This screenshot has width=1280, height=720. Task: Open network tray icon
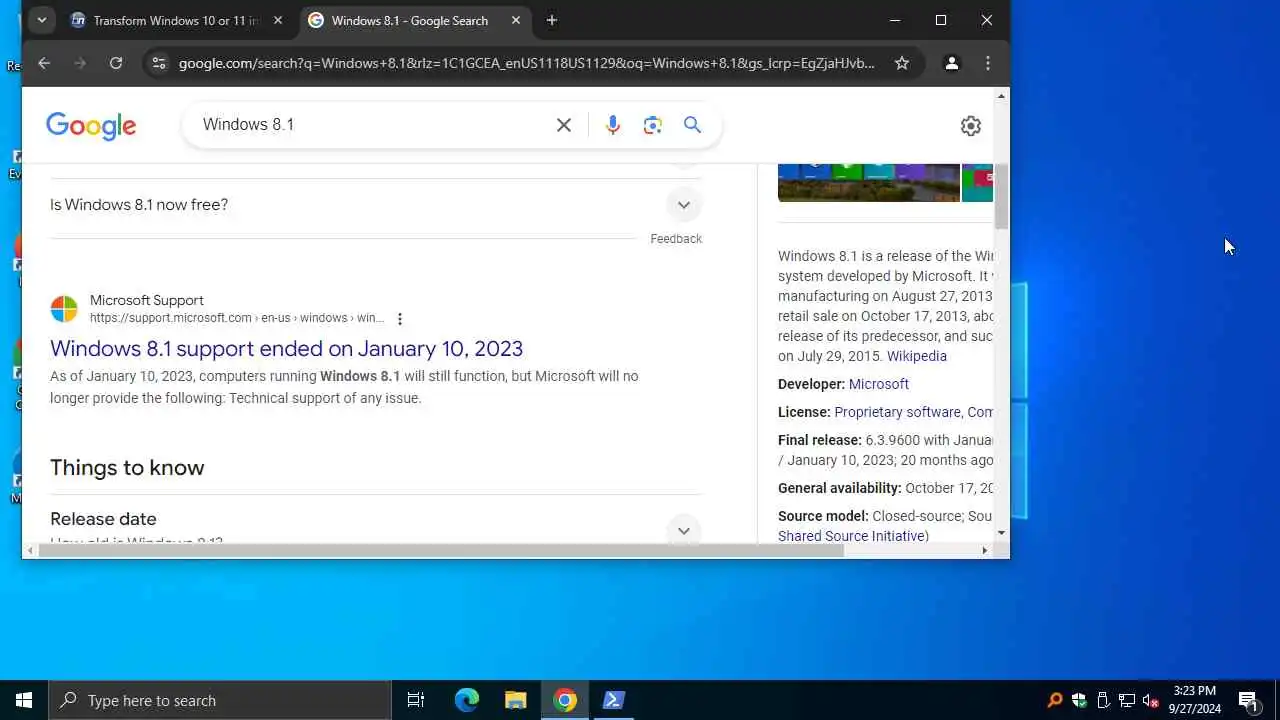(x=1127, y=700)
